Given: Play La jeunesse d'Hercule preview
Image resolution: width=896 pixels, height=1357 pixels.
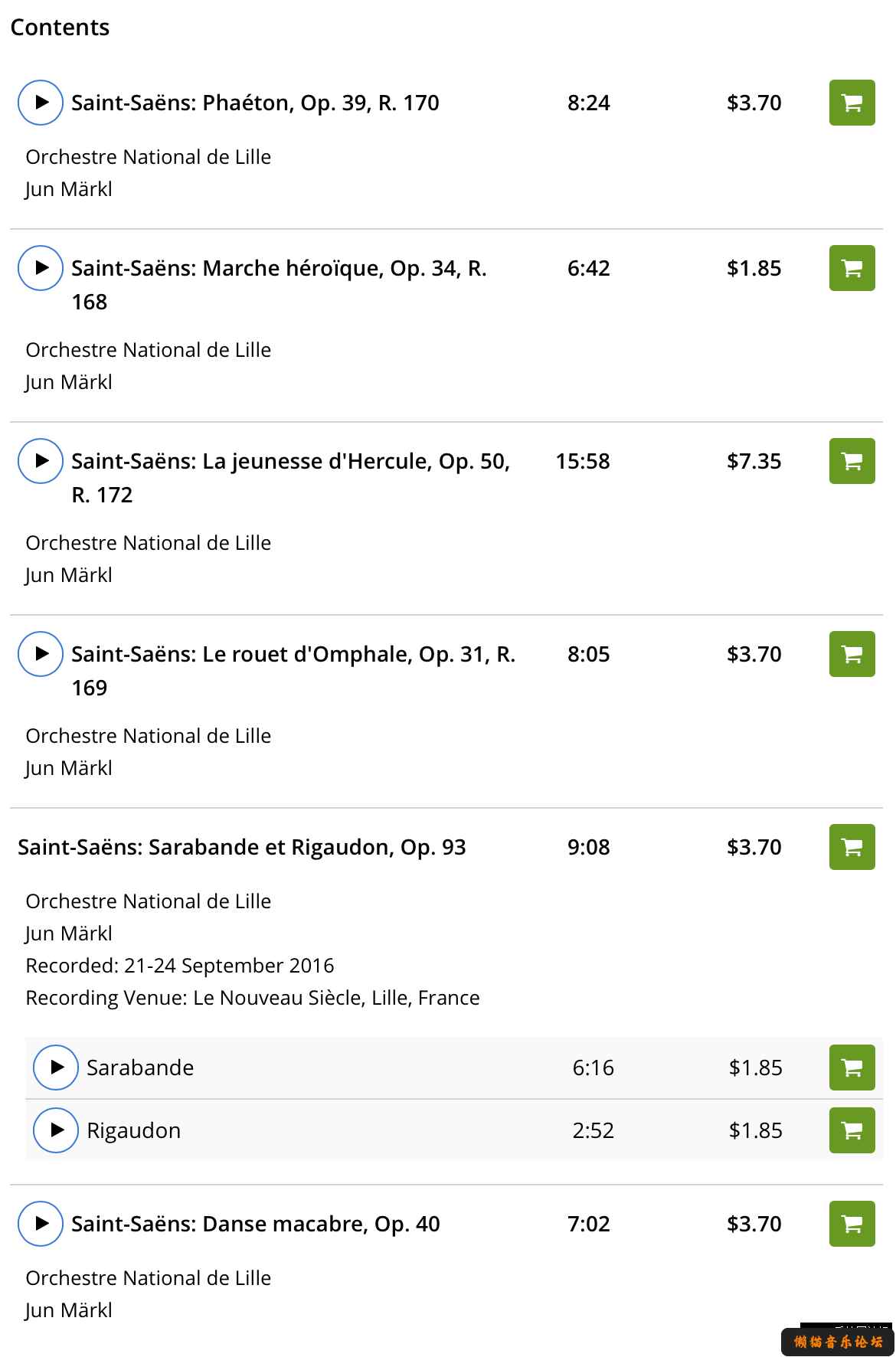Looking at the screenshot, I should point(41,461).
